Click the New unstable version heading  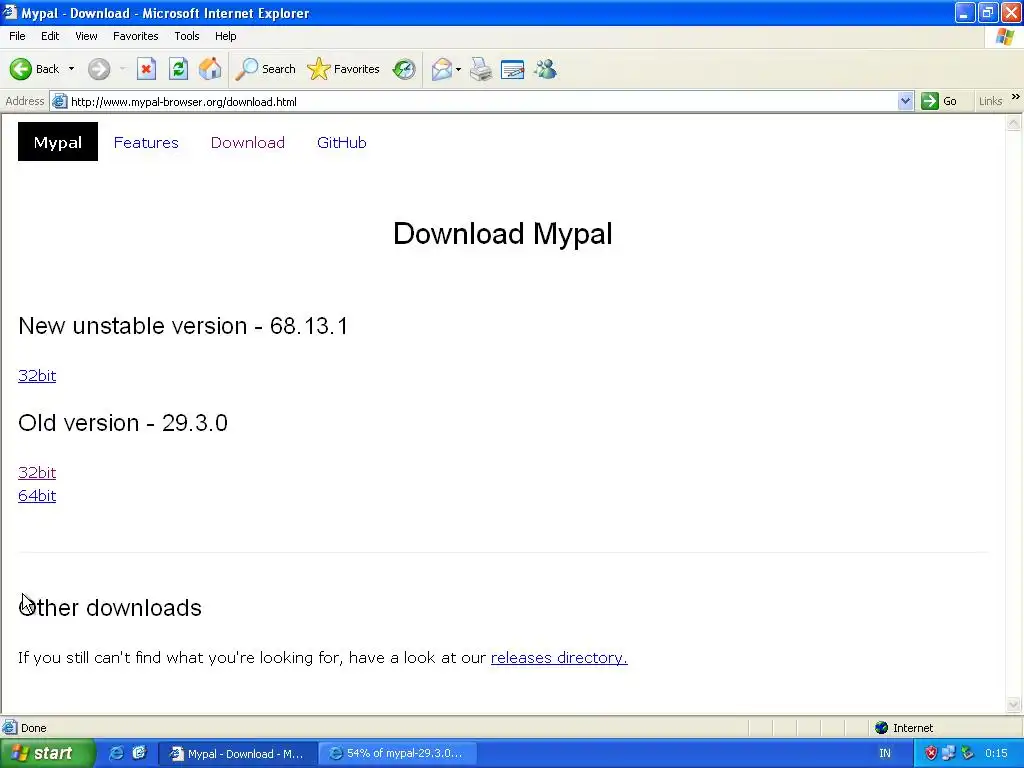click(183, 325)
